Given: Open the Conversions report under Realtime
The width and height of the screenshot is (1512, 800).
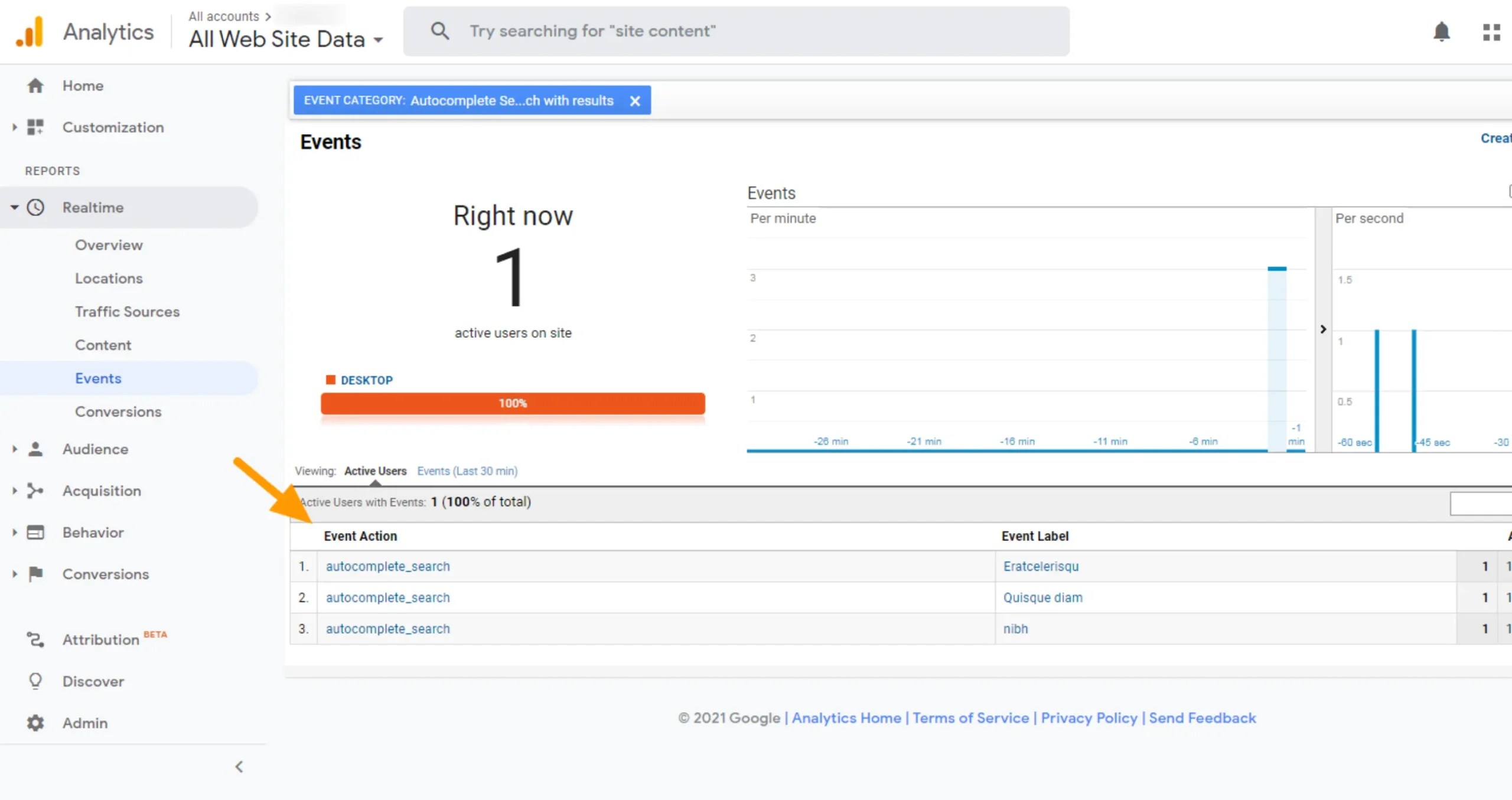Looking at the screenshot, I should [x=118, y=412].
